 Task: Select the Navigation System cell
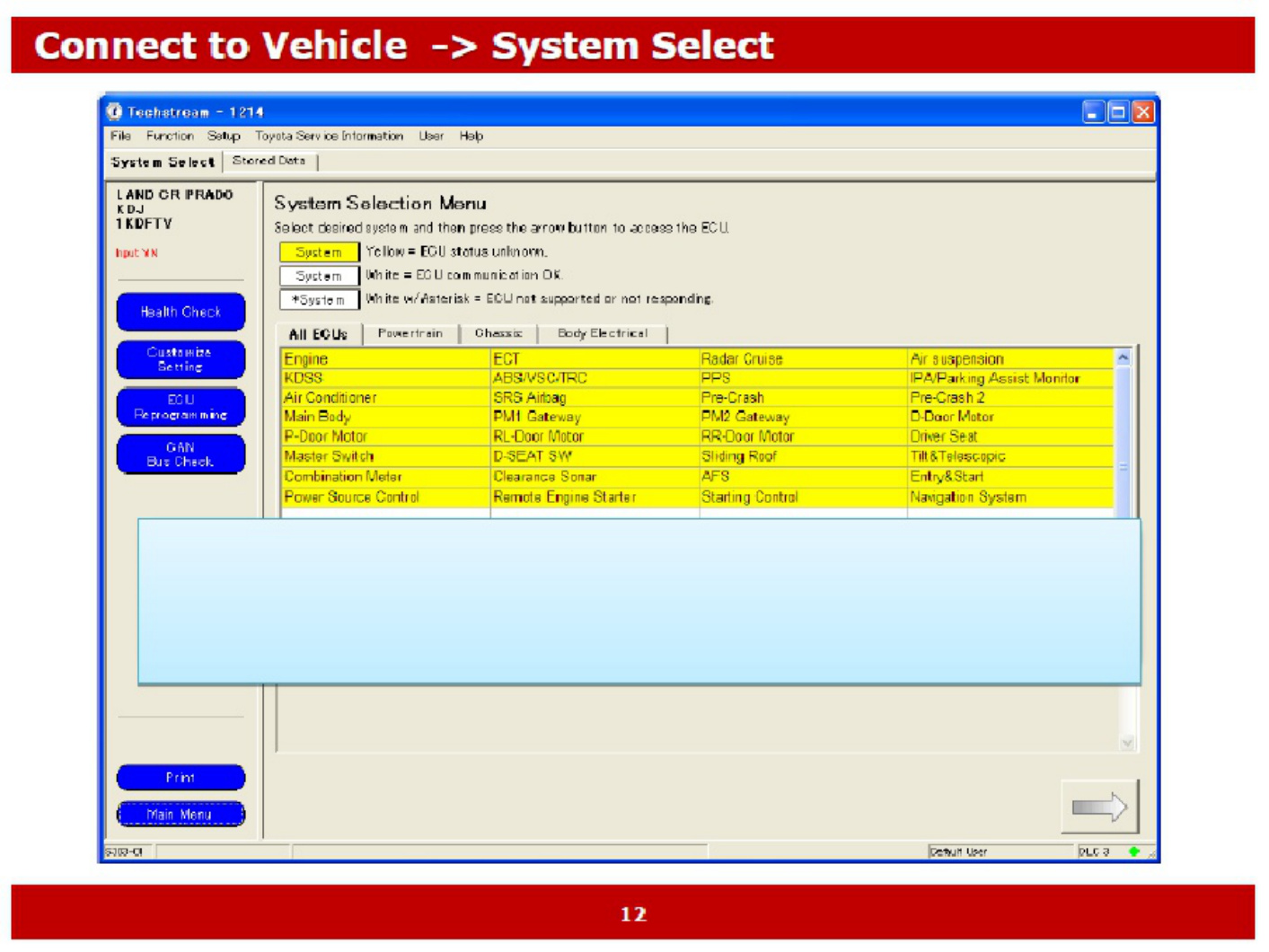[1011, 498]
